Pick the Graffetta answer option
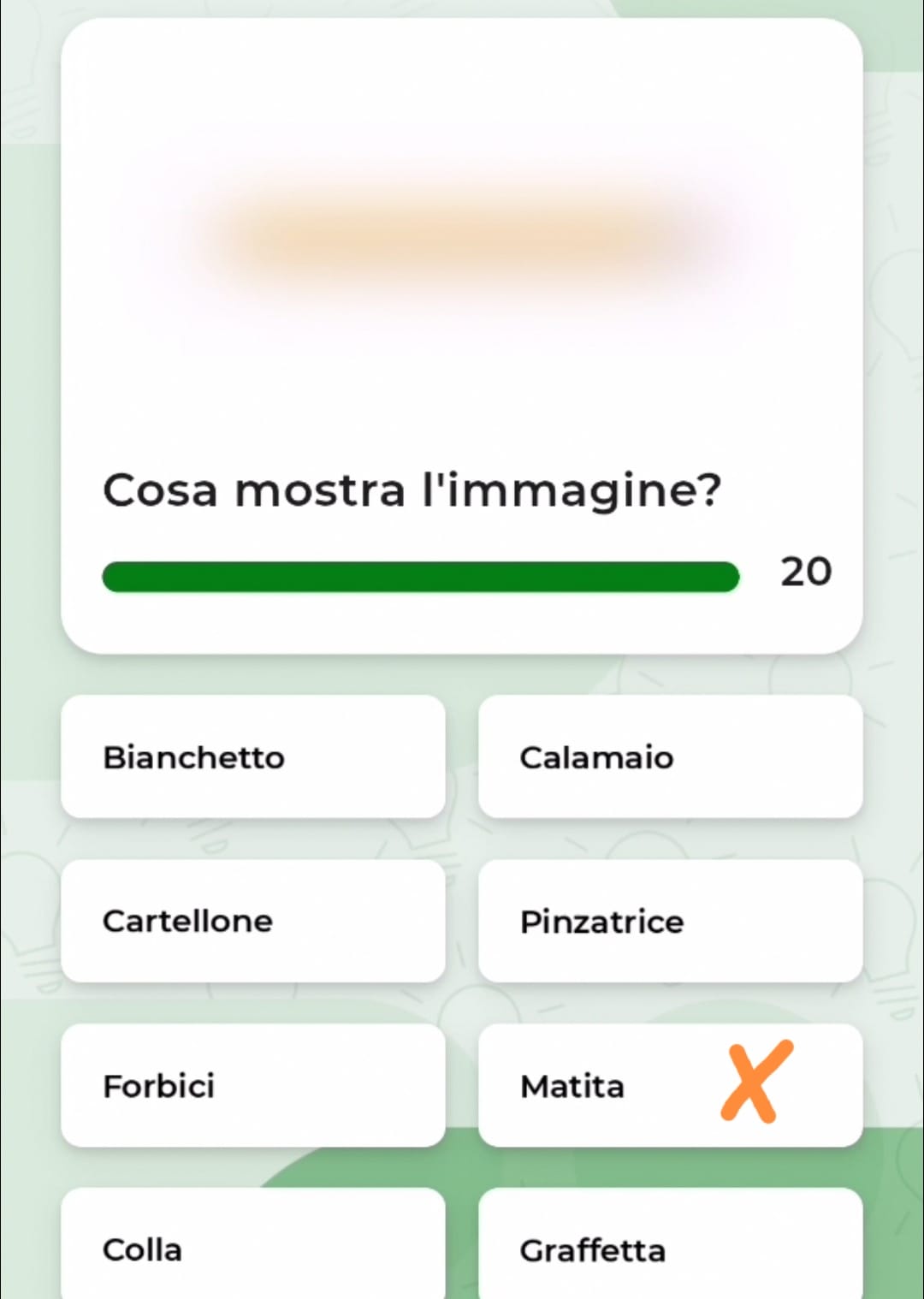The width and height of the screenshot is (924, 1299). (670, 1248)
